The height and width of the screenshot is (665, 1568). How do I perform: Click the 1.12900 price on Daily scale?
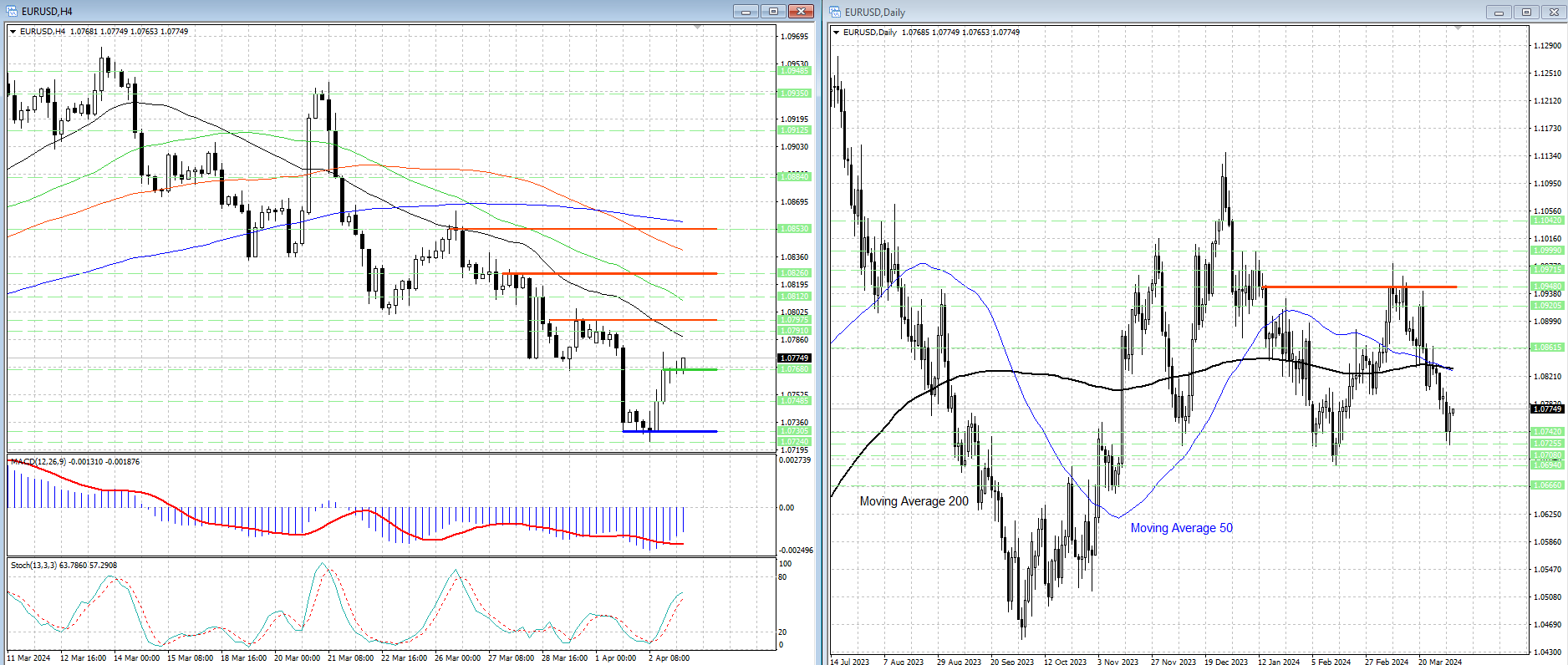pos(1548,46)
